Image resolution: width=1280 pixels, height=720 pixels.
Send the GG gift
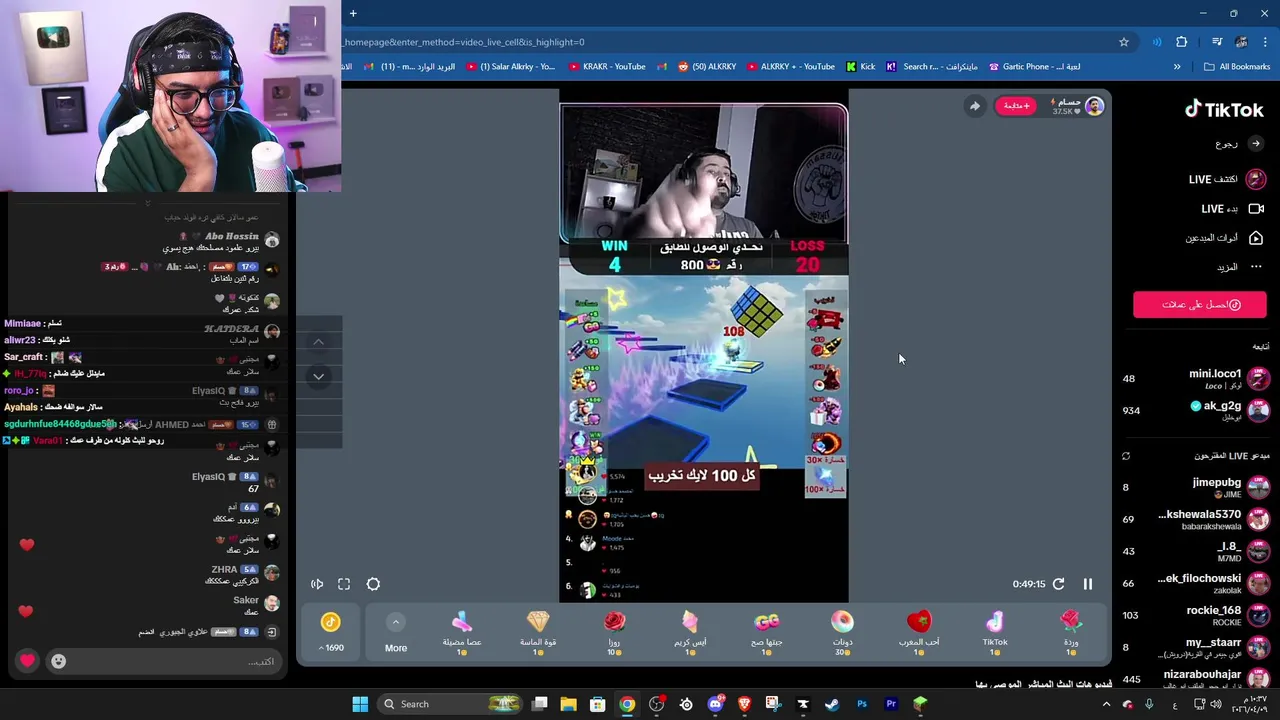(x=766, y=633)
